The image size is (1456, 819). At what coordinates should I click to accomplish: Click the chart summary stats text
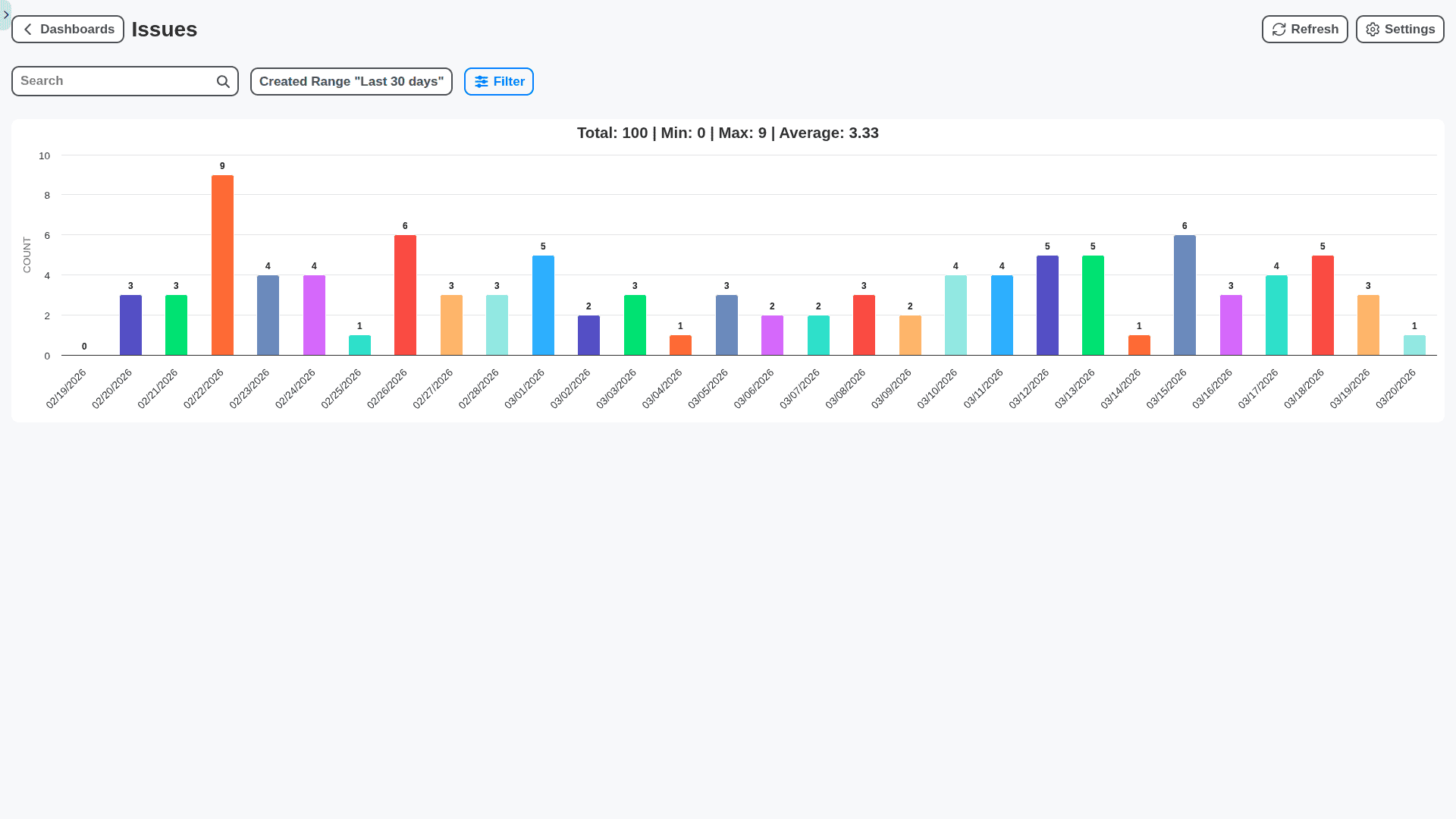point(727,133)
